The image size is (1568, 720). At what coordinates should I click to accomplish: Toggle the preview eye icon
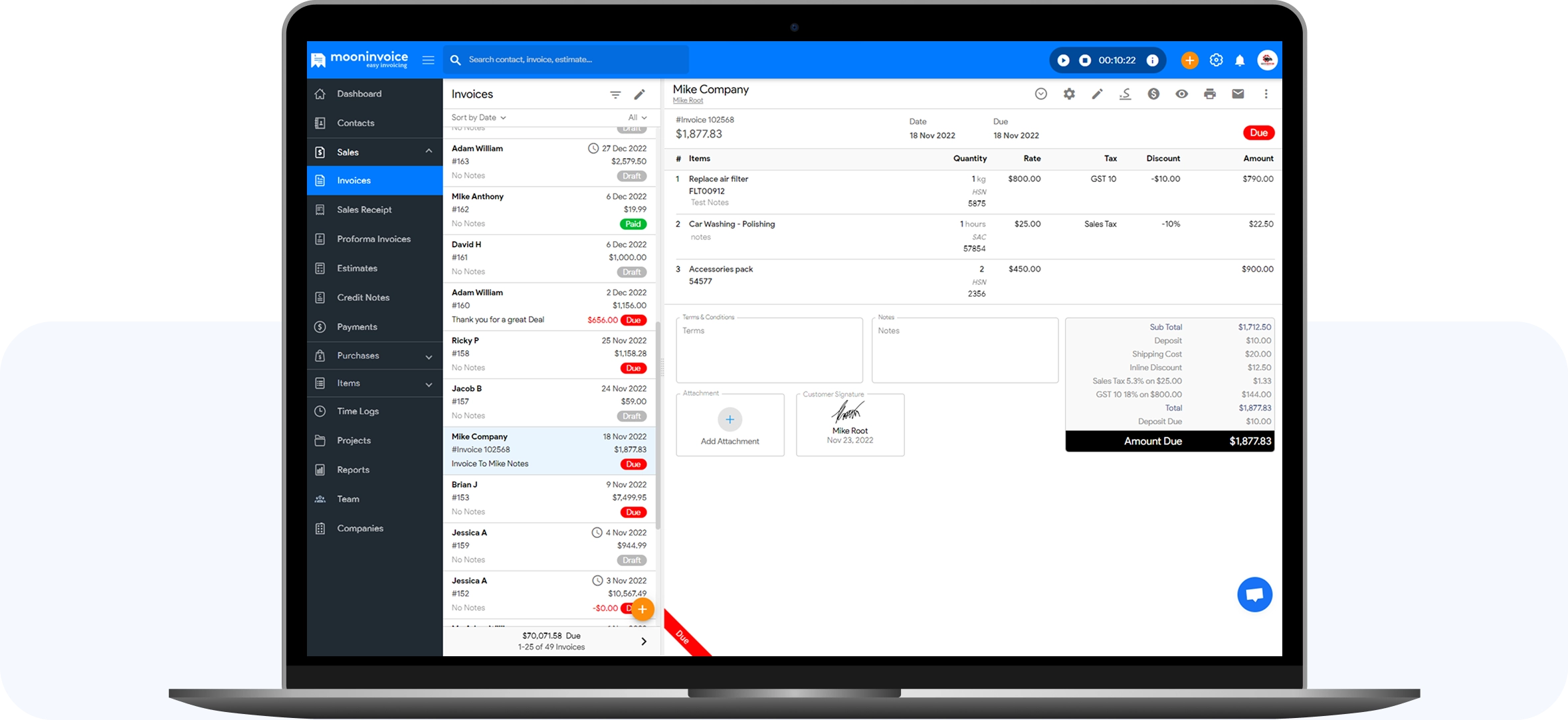pyautogui.click(x=1181, y=94)
